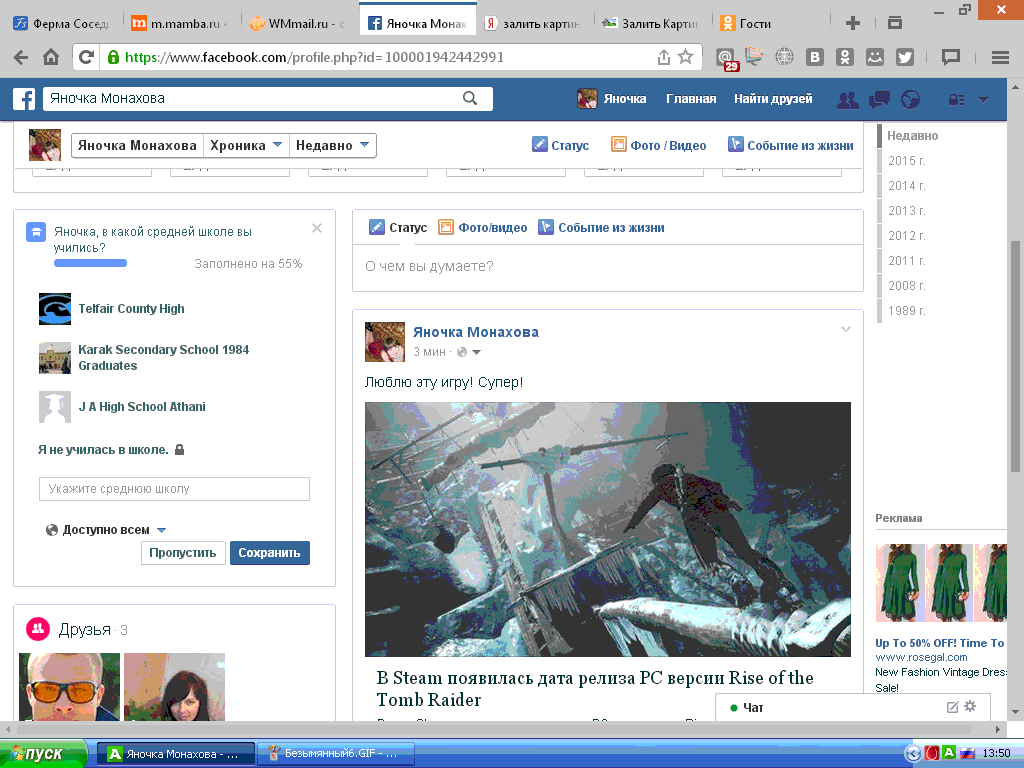Click the smiley face extension icon
This screenshot has width=1024, height=768.
(x=874, y=57)
